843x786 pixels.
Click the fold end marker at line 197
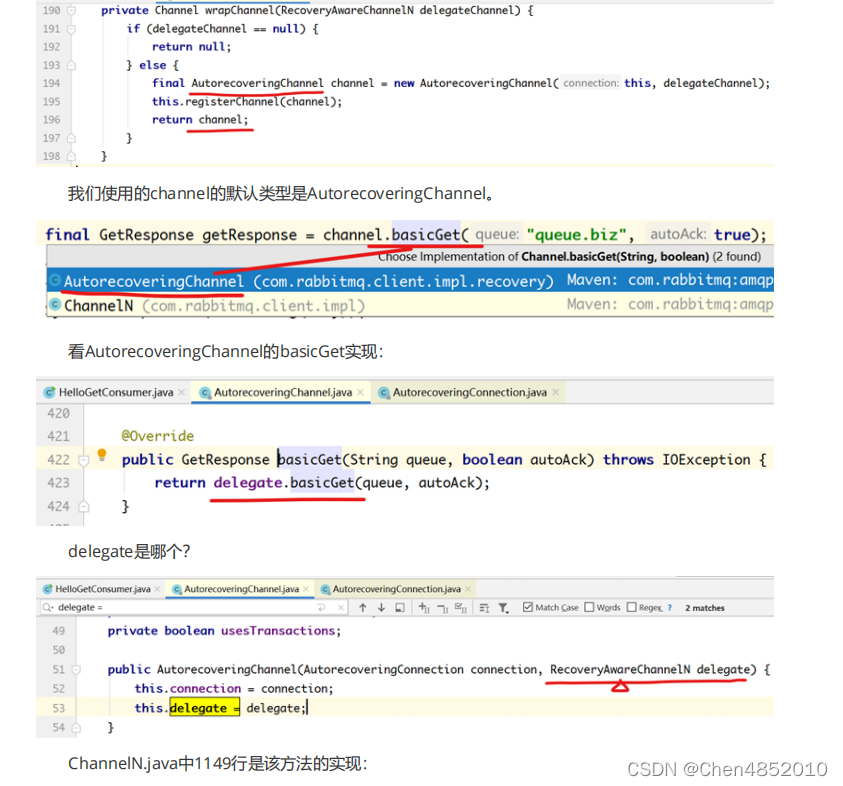click(71, 138)
